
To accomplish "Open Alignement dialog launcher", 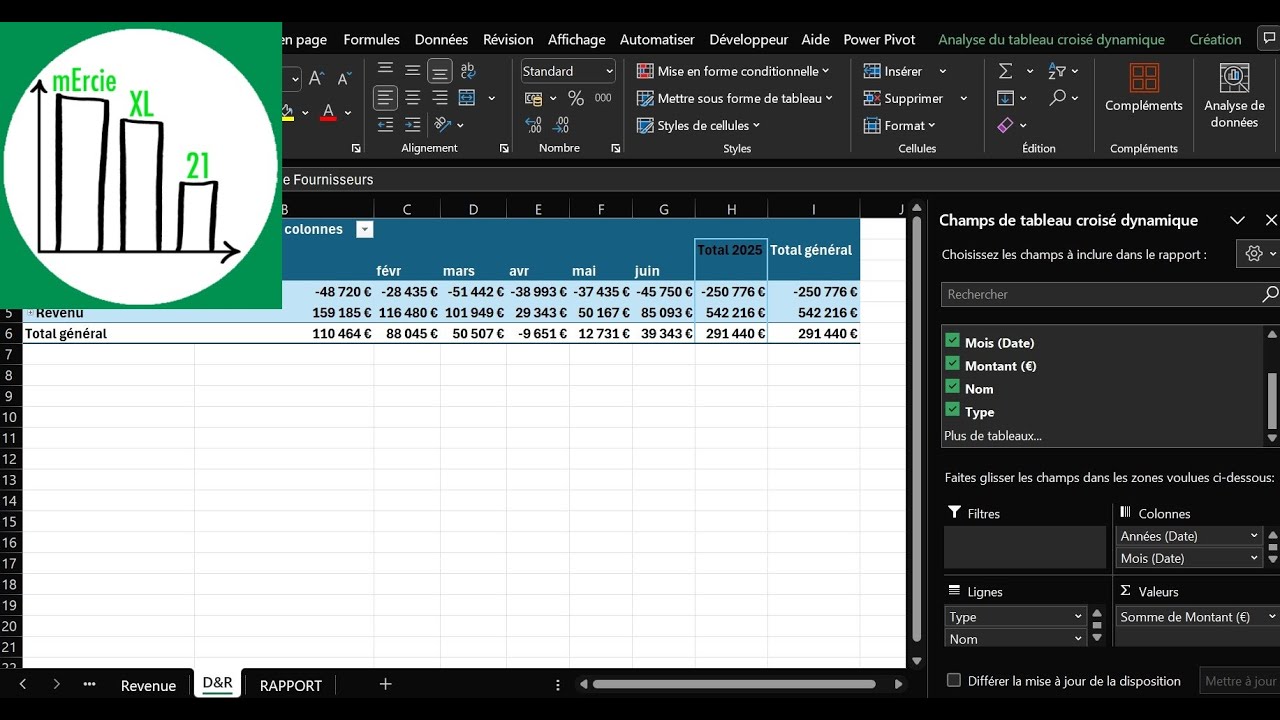I will pos(504,148).
